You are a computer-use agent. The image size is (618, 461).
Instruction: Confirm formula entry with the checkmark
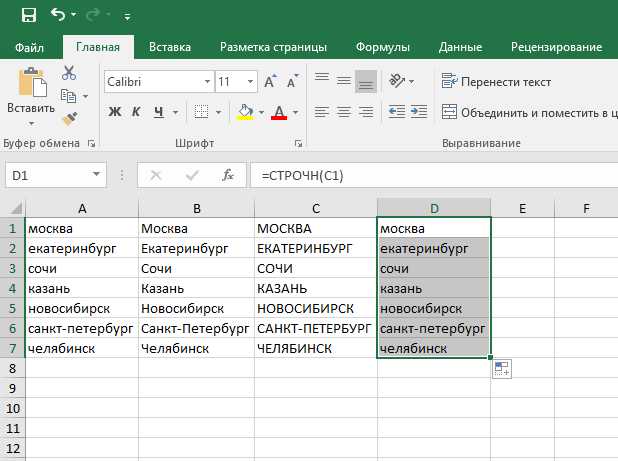pyautogui.click(x=192, y=175)
